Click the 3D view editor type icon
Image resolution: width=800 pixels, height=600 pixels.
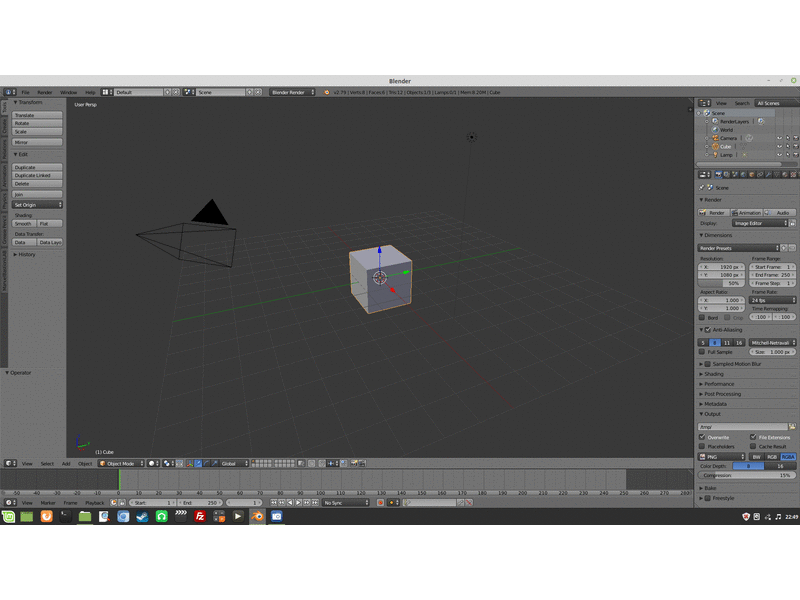coord(10,463)
